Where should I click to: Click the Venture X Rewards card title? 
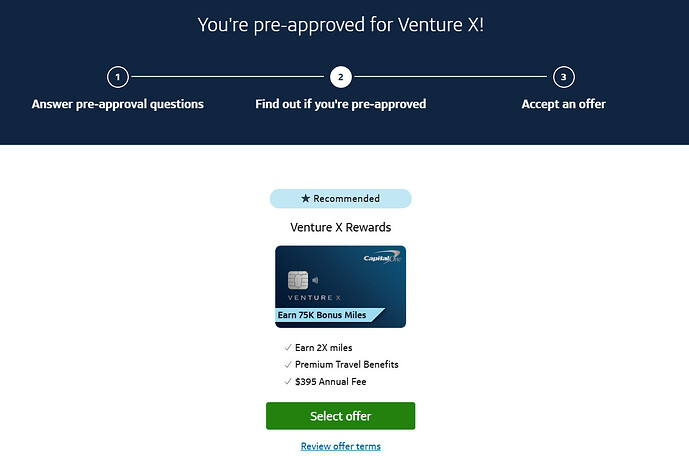click(x=341, y=227)
